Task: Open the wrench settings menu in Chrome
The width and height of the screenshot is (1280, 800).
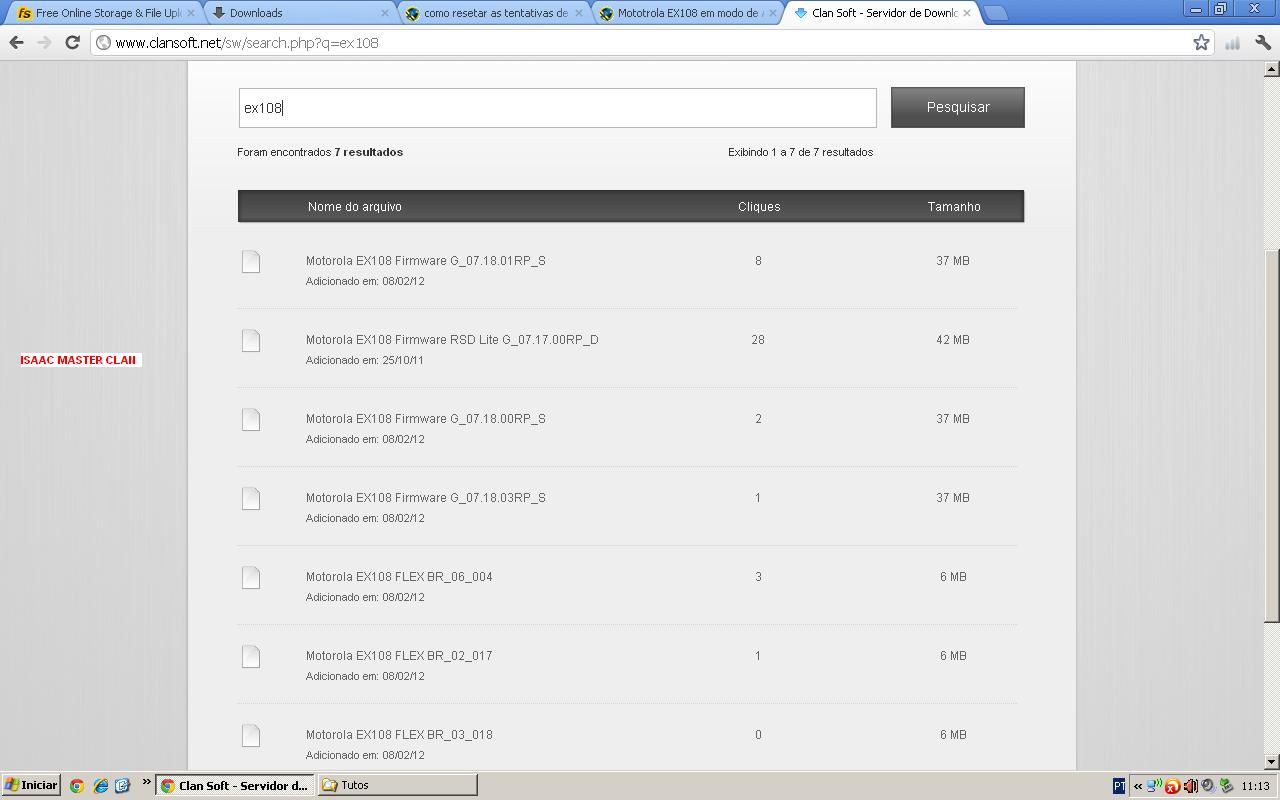Action: [x=1263, y=42]
